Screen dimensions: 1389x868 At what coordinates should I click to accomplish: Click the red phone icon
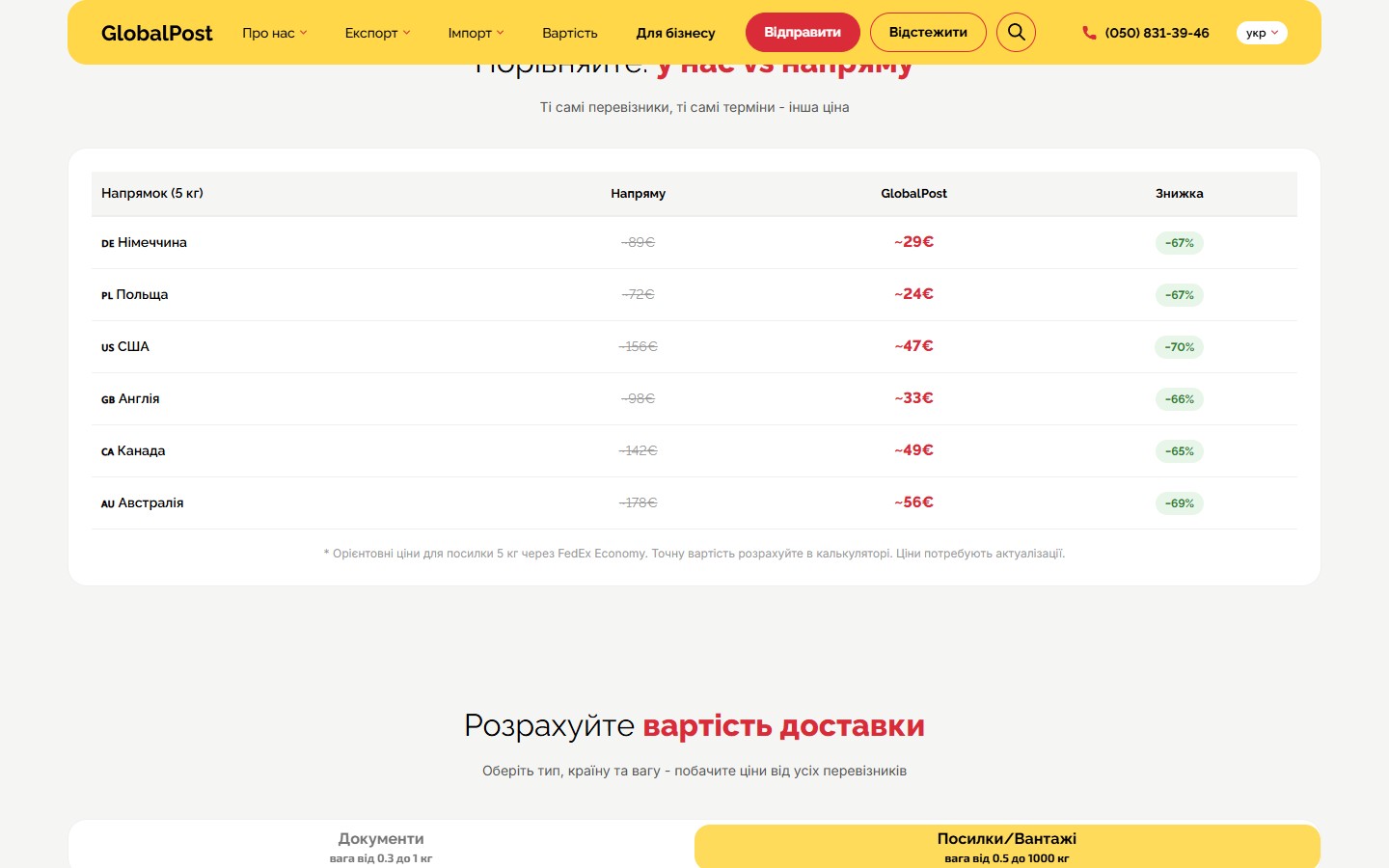pyautogui.click(x=1089, y=33)
